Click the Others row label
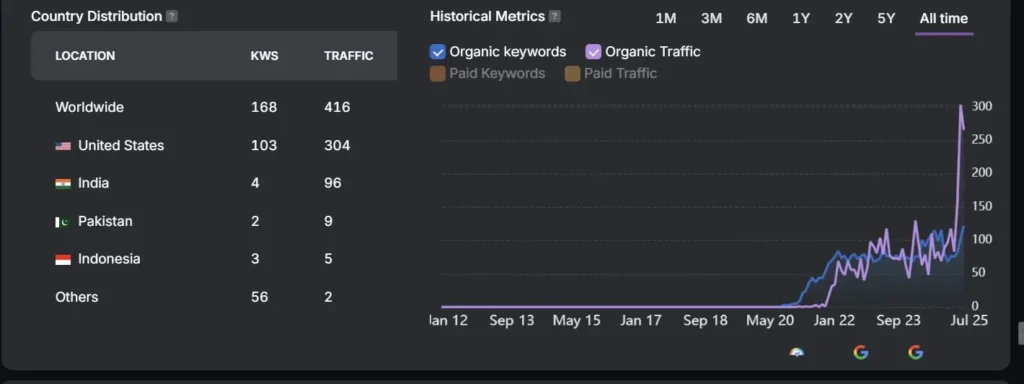This screenshot has height=384, width=1024. click(76, 297)
